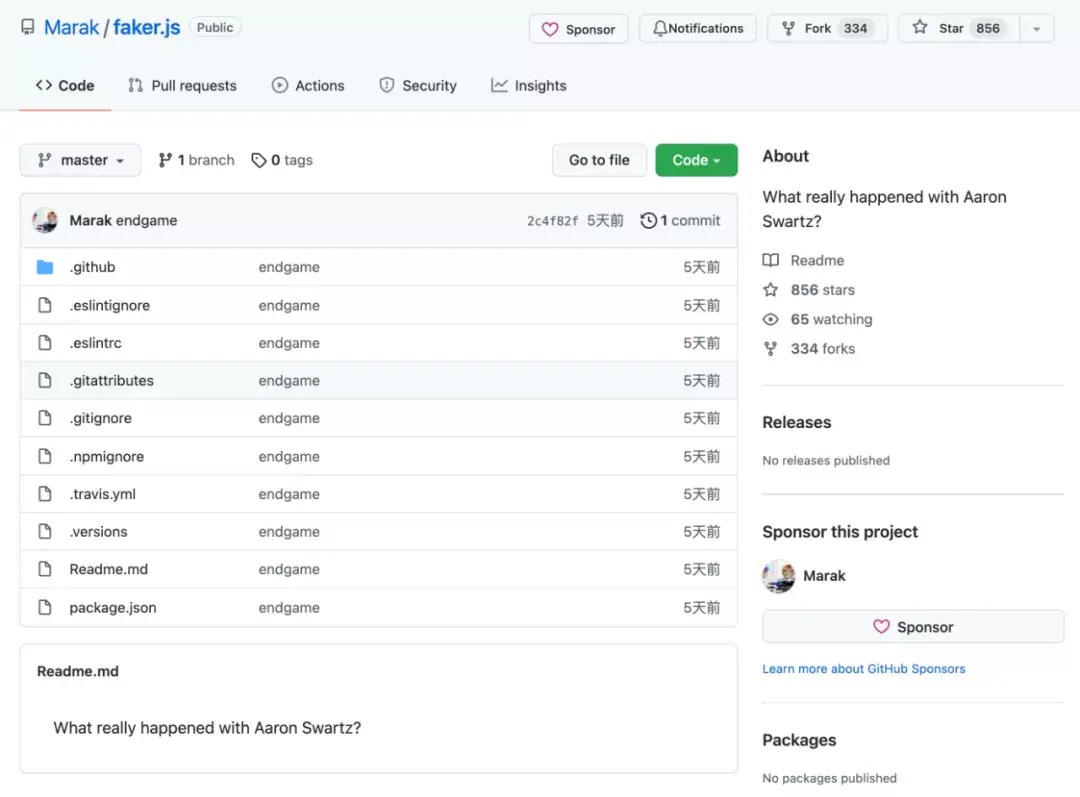Viewport: 1080px width, 797px height.
Task: Switch to the Pull requests tab
Action: (182, 86)
